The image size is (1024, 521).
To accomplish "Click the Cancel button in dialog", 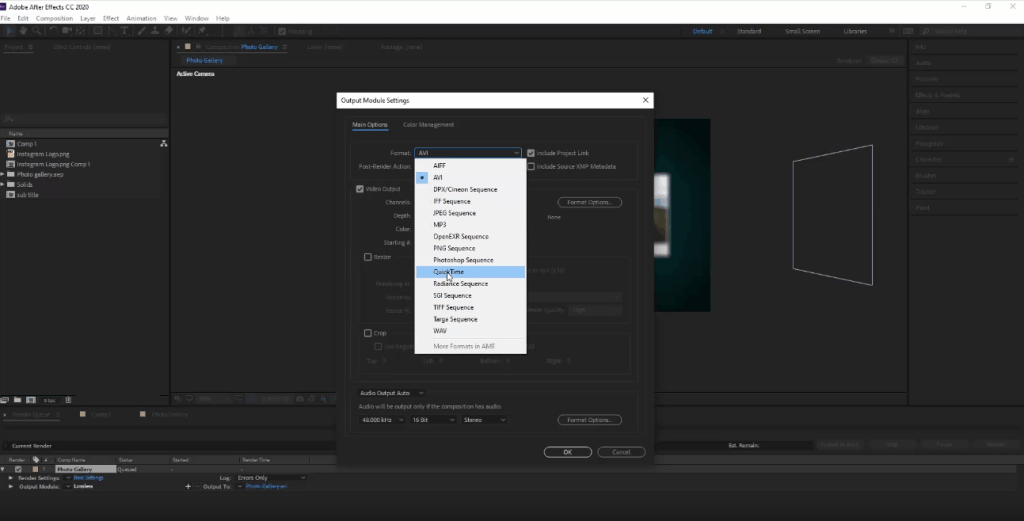I will click(621, 452).
